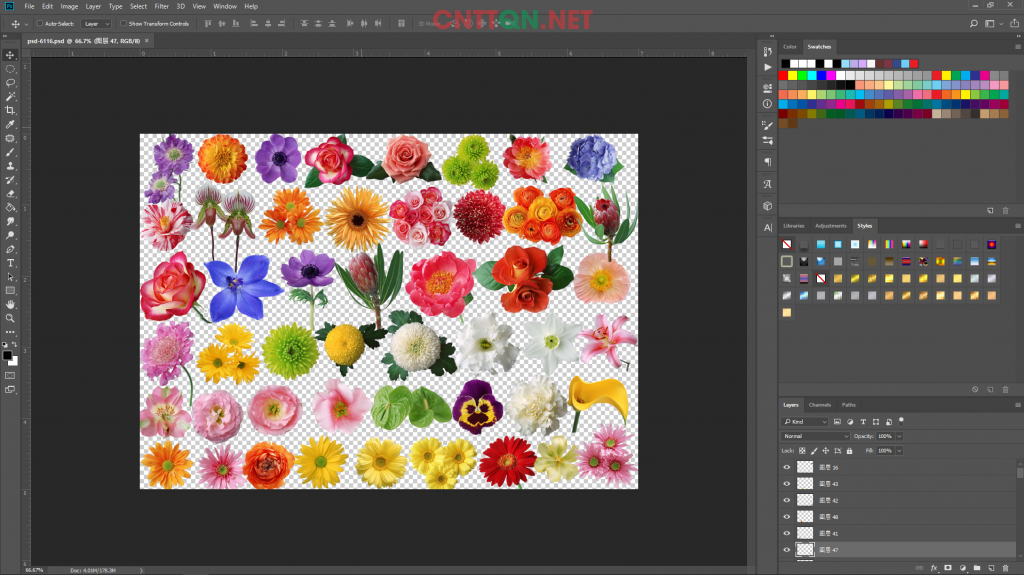Open the File menu
Image resolution: width=1024 pixels, height=575 pixels.
pyautogui.click(x=29, y=7)
